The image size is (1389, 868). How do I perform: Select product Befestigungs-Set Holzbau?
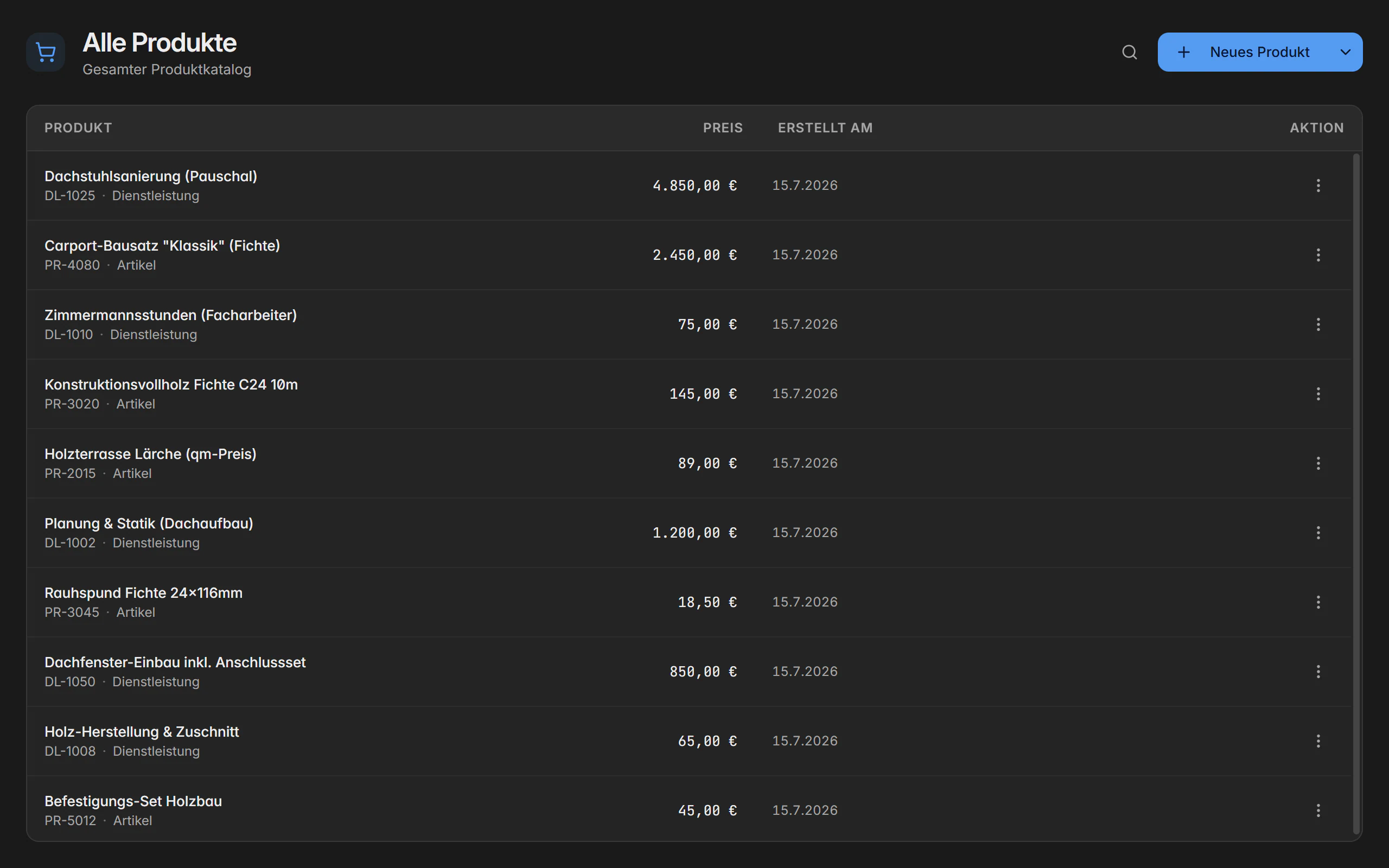tap(133, 801)
